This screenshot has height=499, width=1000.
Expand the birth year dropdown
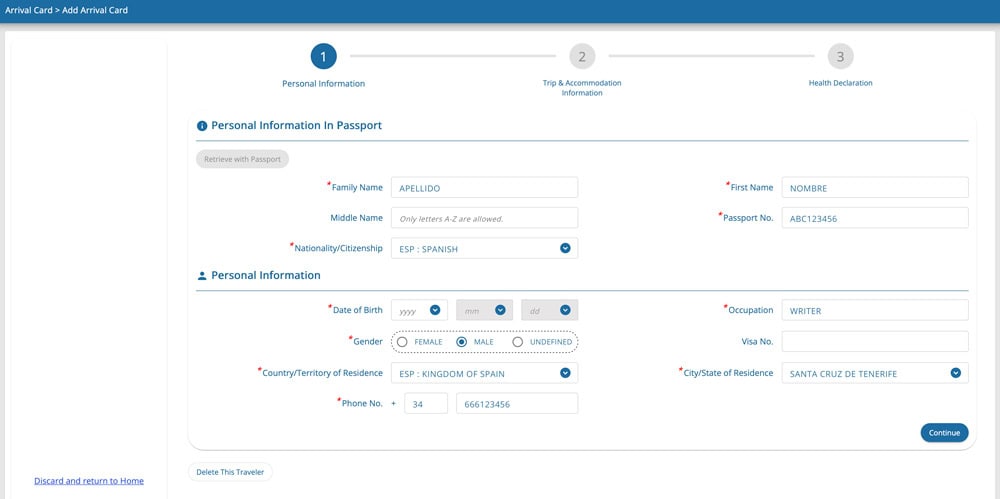[x=419, y=311]
